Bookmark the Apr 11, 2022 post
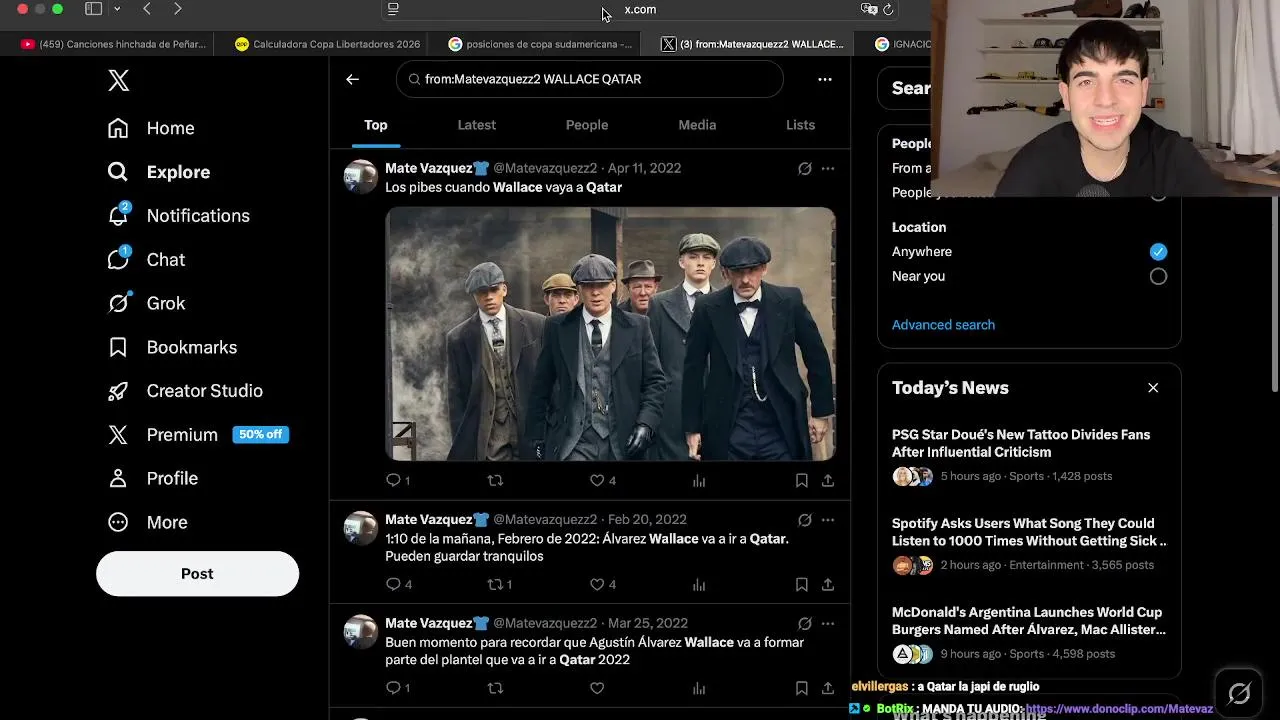 coord(802,481)
